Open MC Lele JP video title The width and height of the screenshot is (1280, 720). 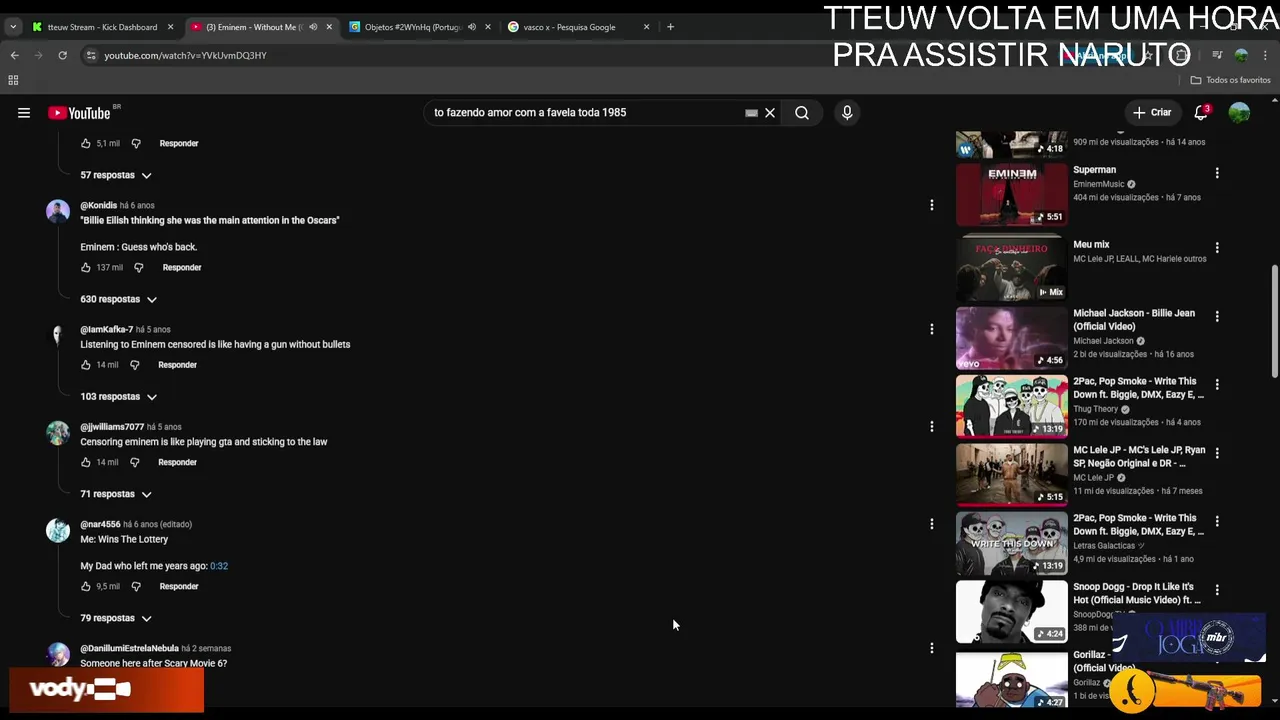point(1139,457)
